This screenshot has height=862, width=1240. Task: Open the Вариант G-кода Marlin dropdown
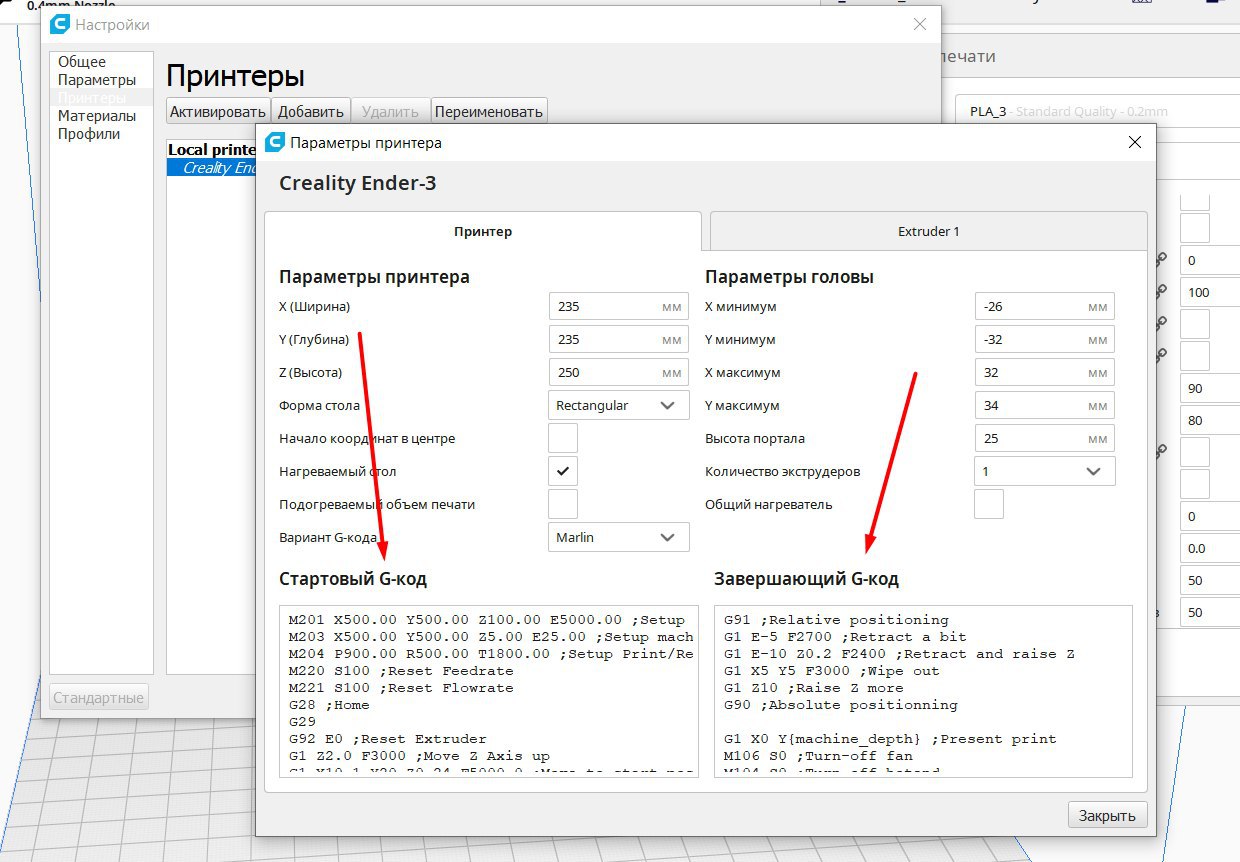pyautogui.click(x=619, y=537)
